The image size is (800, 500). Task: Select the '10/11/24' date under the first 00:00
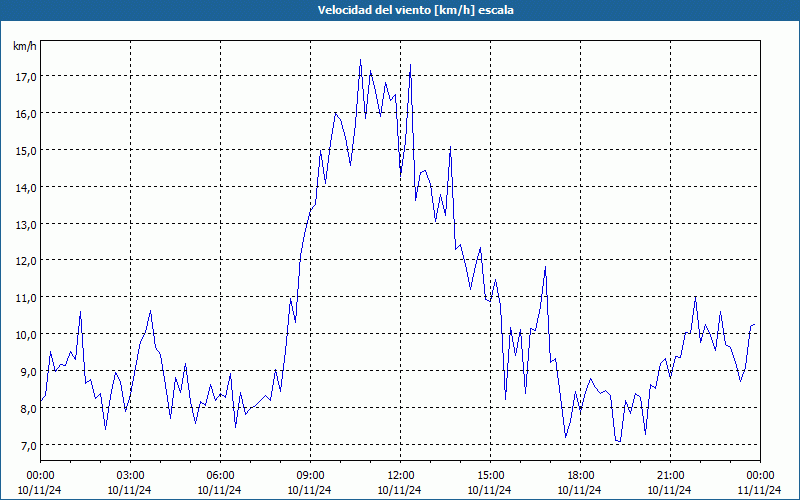click(40, 490)
